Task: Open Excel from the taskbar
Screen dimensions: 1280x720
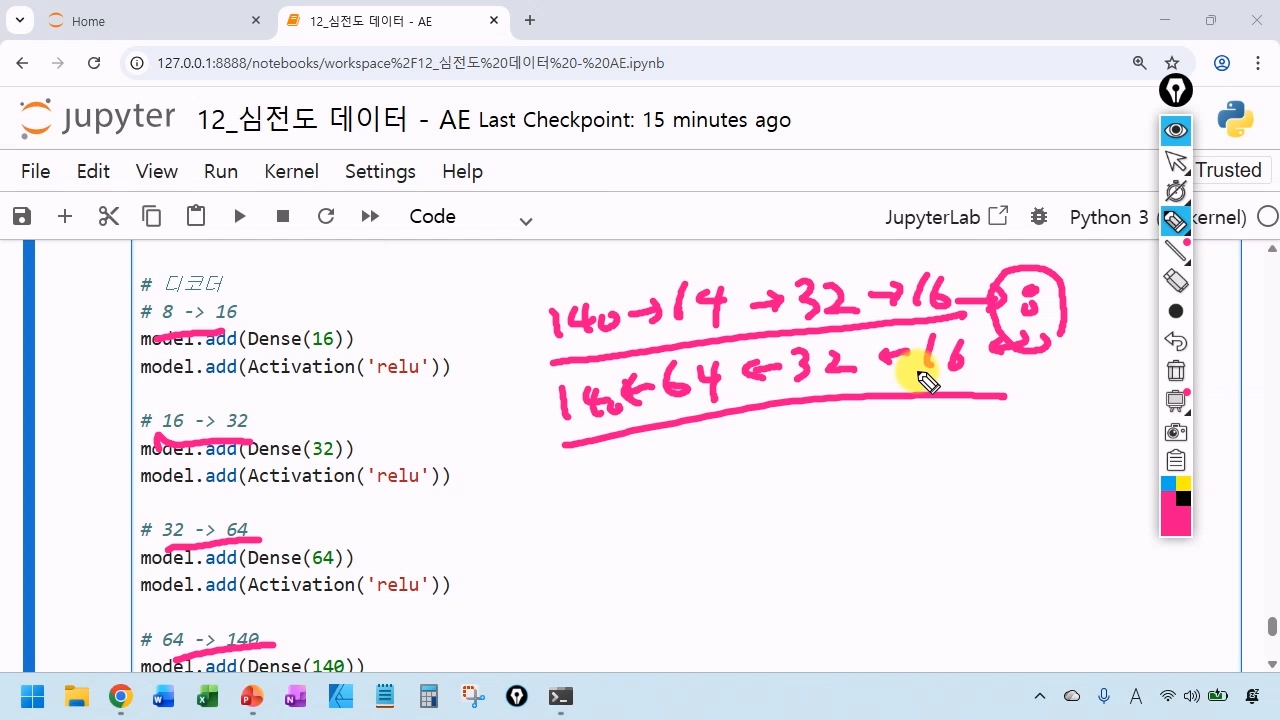Action: click(207, 696)
